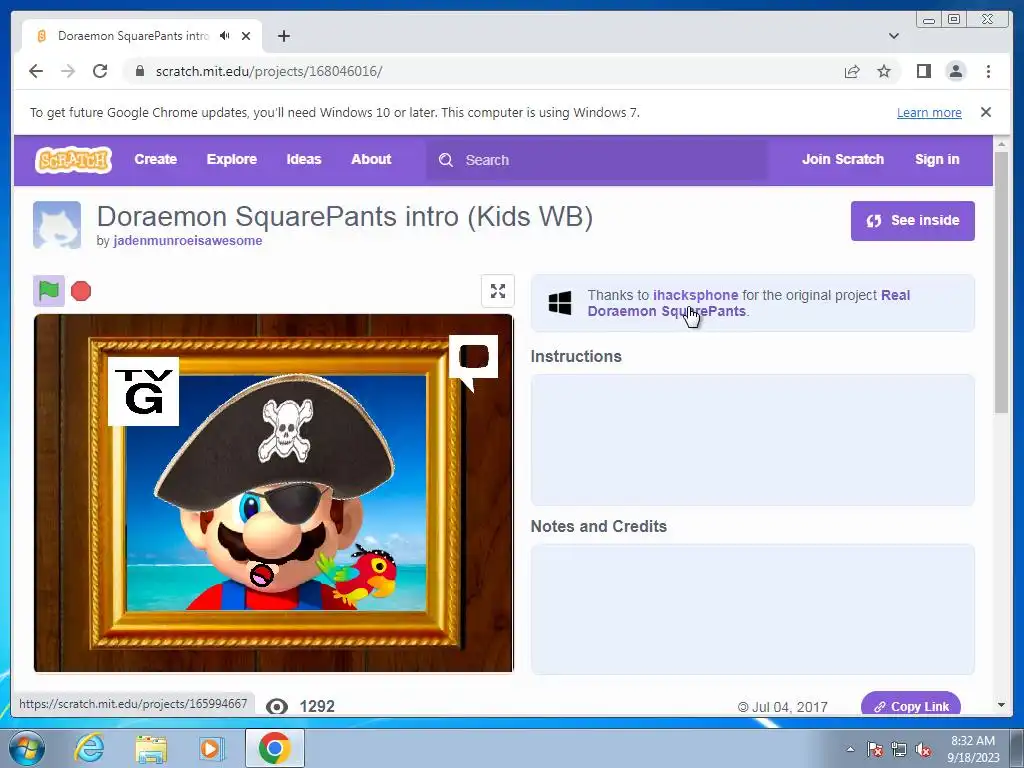Open Action Center flag icon
Viewport: 1024px width, 768px height.
click(x=874, y=749)
